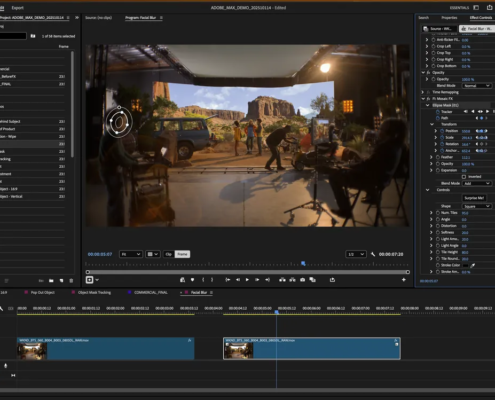Add a marker with the marker icon
Image resolution: width=495 pixels, height=400 pixels.
(192, 280)
